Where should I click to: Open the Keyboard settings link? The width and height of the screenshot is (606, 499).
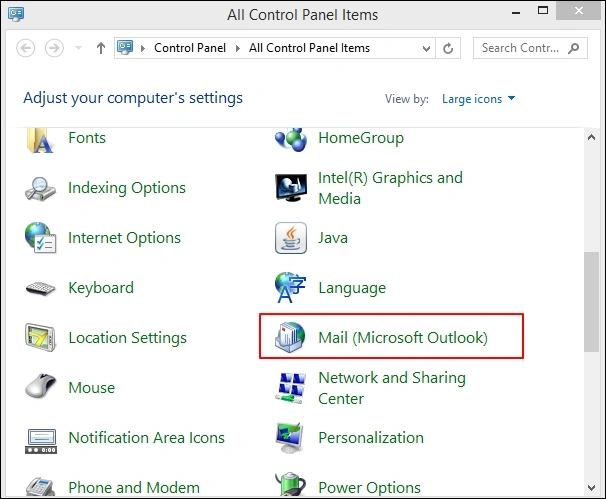click(101, 288)
